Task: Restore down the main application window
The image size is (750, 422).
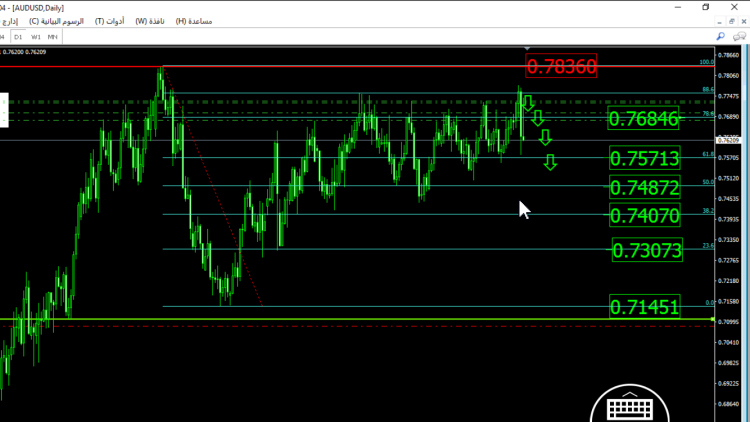Action: [x=706, y=7]
